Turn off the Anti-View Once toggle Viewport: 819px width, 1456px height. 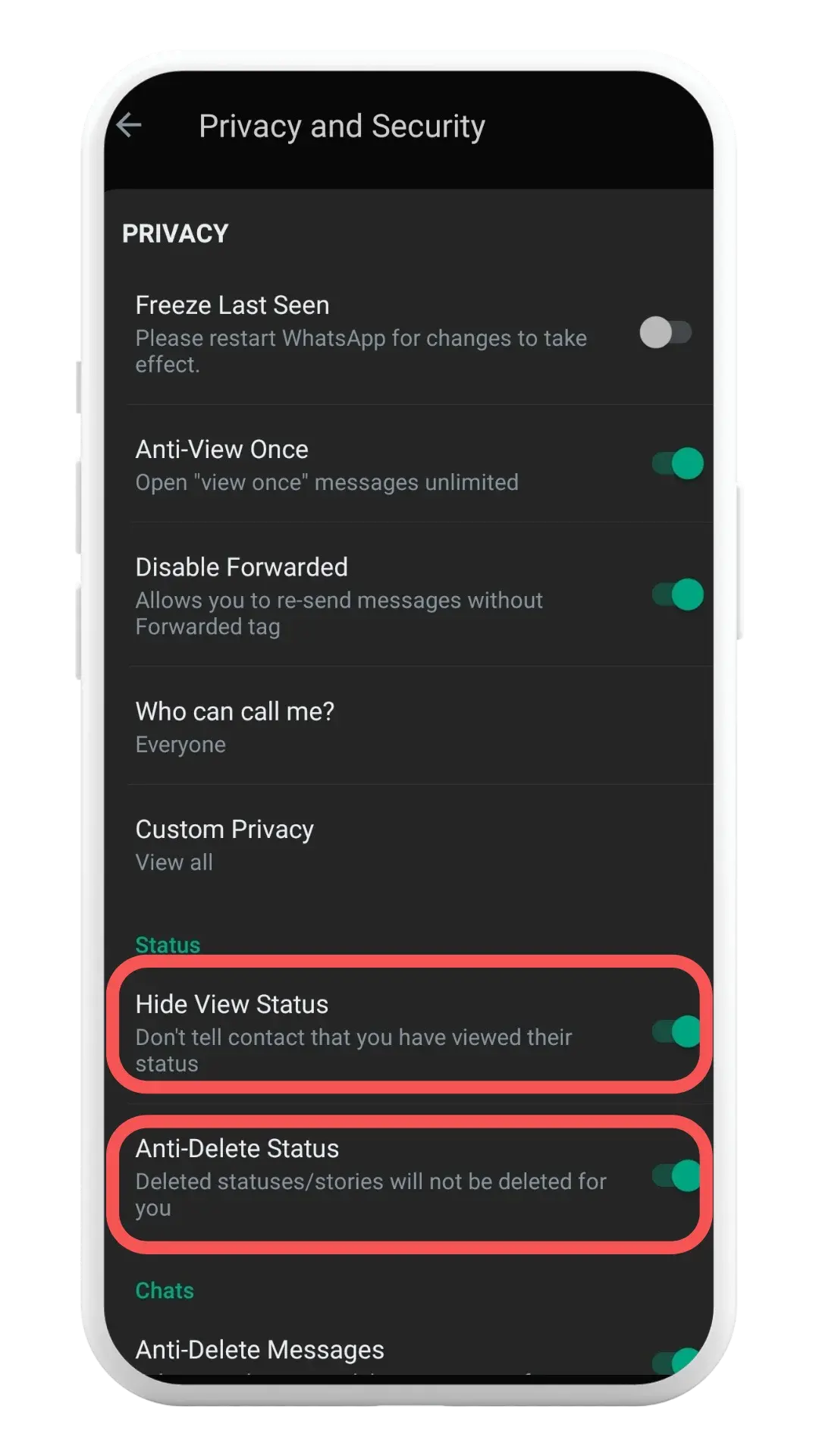pos(678,463)
